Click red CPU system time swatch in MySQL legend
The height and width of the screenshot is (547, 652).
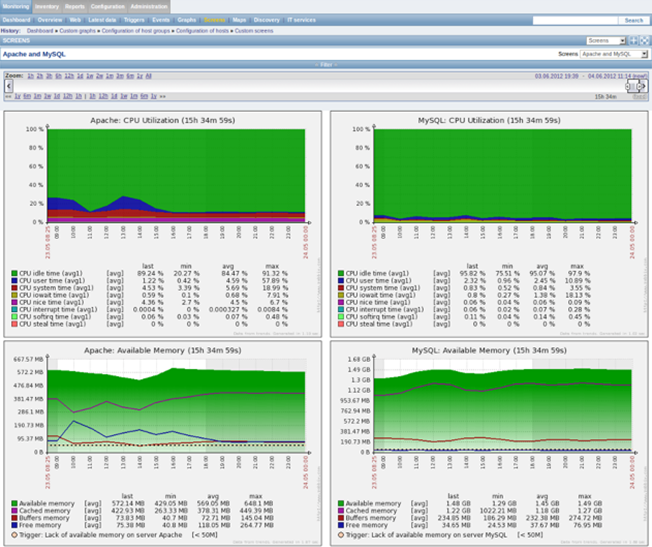coord(341,288)
